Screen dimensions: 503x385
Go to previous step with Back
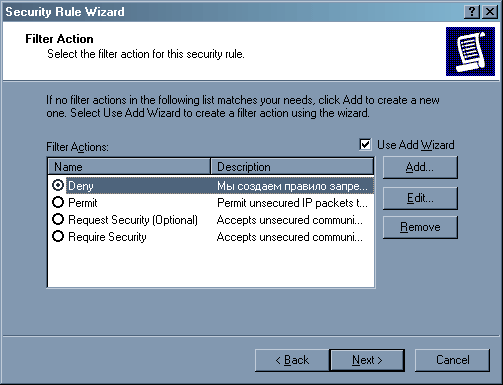click(292, 360)
